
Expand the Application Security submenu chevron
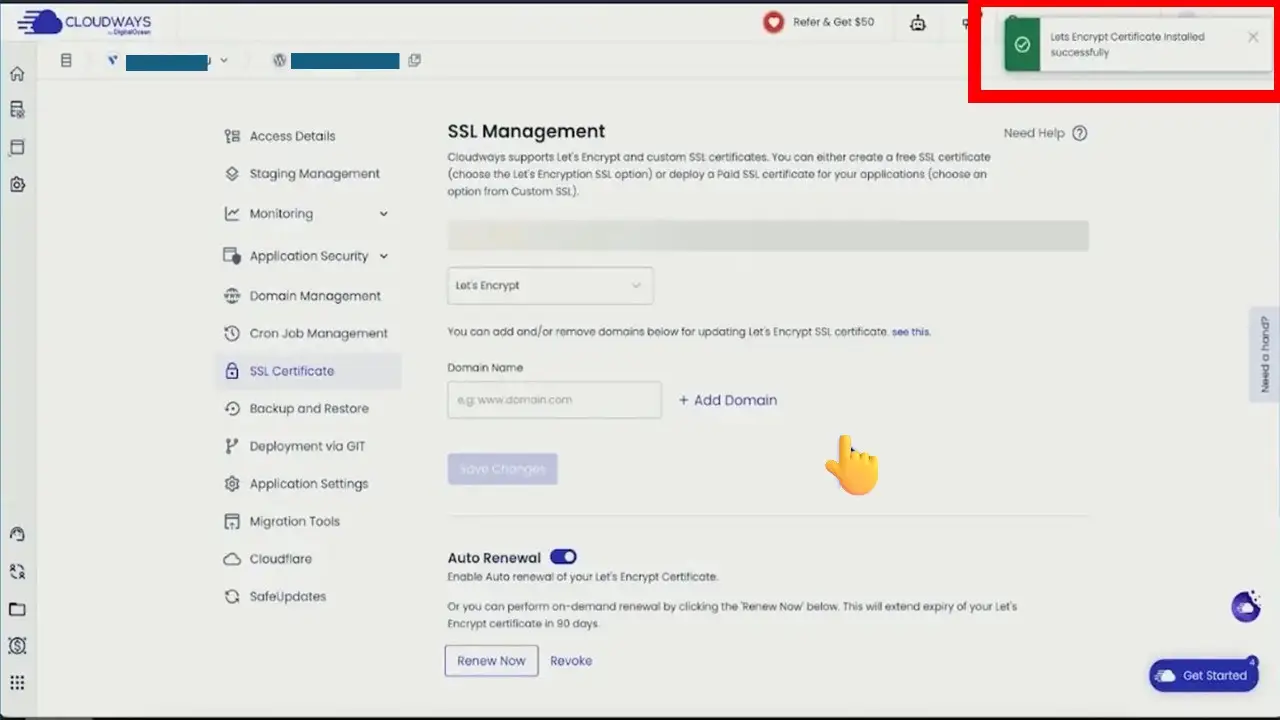[x=384, y=256]
